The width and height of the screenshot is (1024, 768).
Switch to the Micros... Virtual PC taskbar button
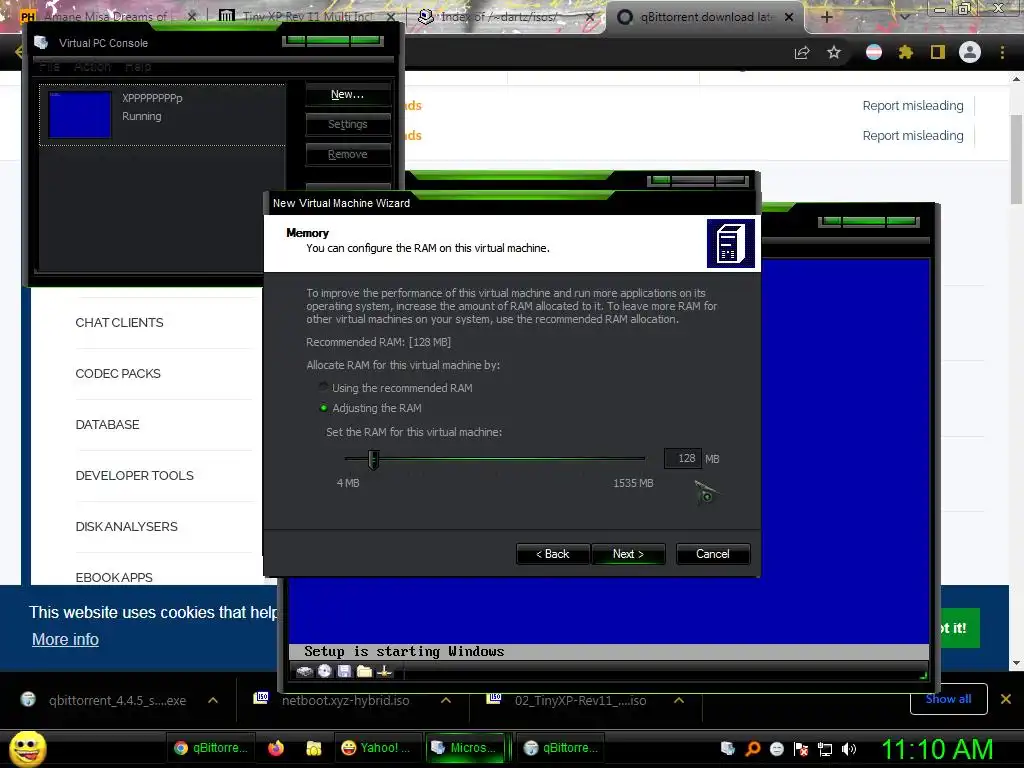(467, 748)
